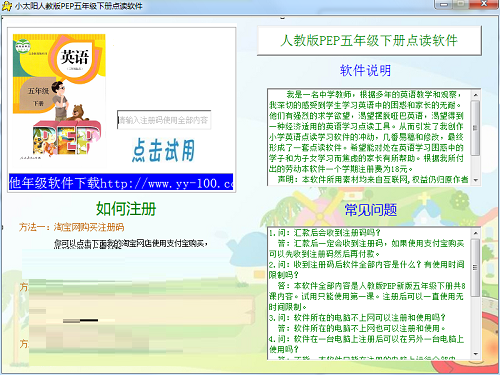Minimize the window
This screenshot has width=500, height=375.
(444, 4)
